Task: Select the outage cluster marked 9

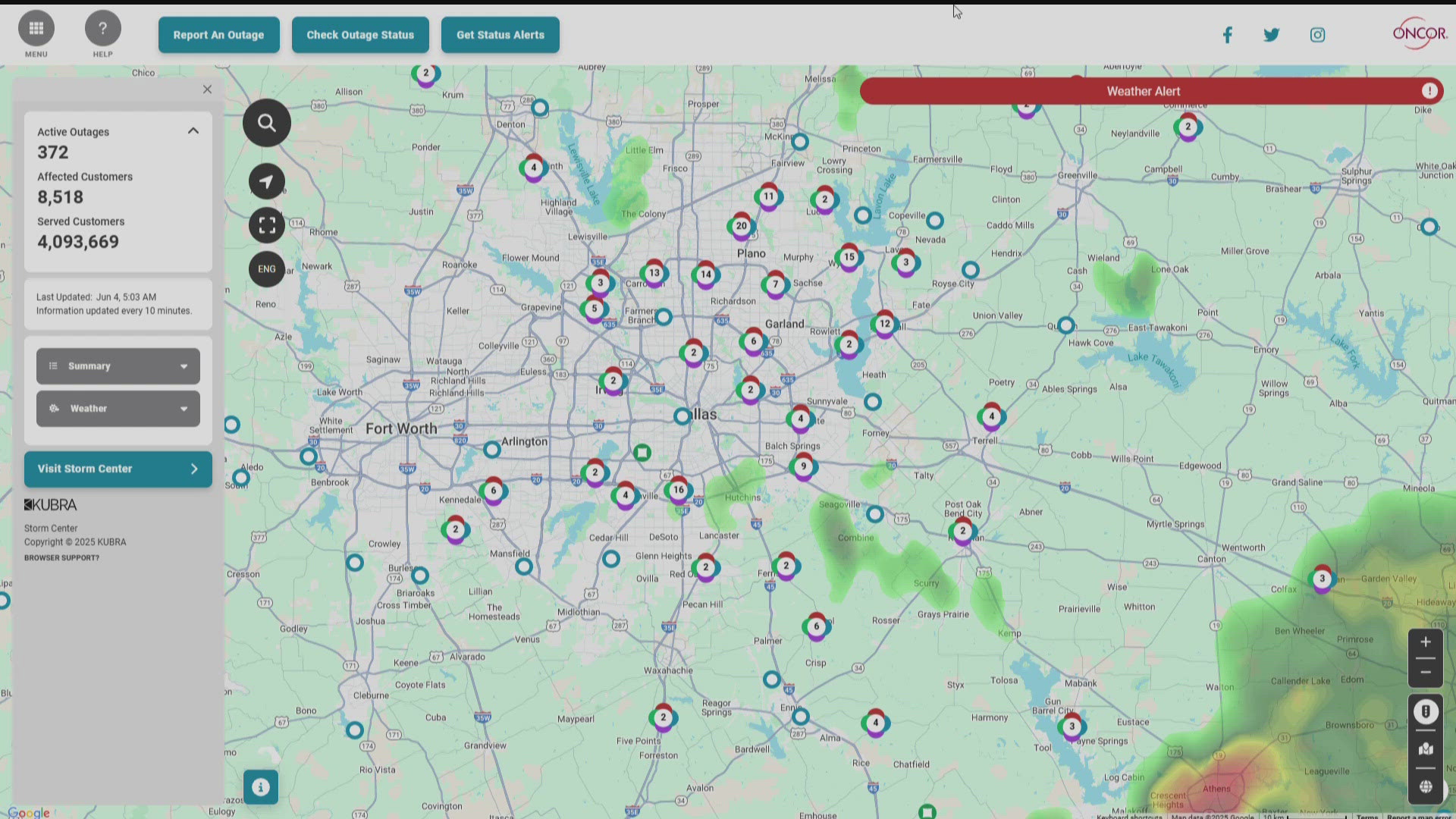Action: coord(803,466)
